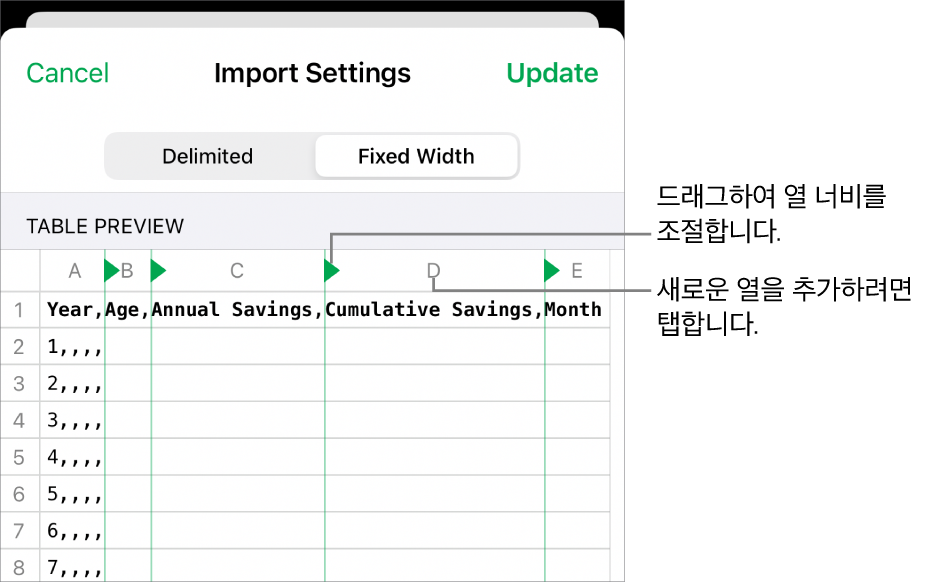Click column header A
This screenshot has width=929, height=582.
(74, 270)
